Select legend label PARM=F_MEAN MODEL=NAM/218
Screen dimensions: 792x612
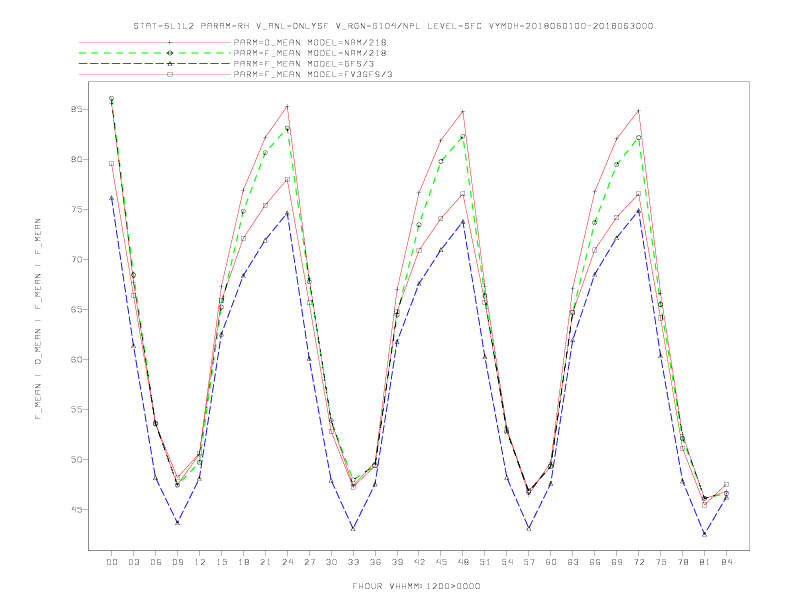pos(310,53)
